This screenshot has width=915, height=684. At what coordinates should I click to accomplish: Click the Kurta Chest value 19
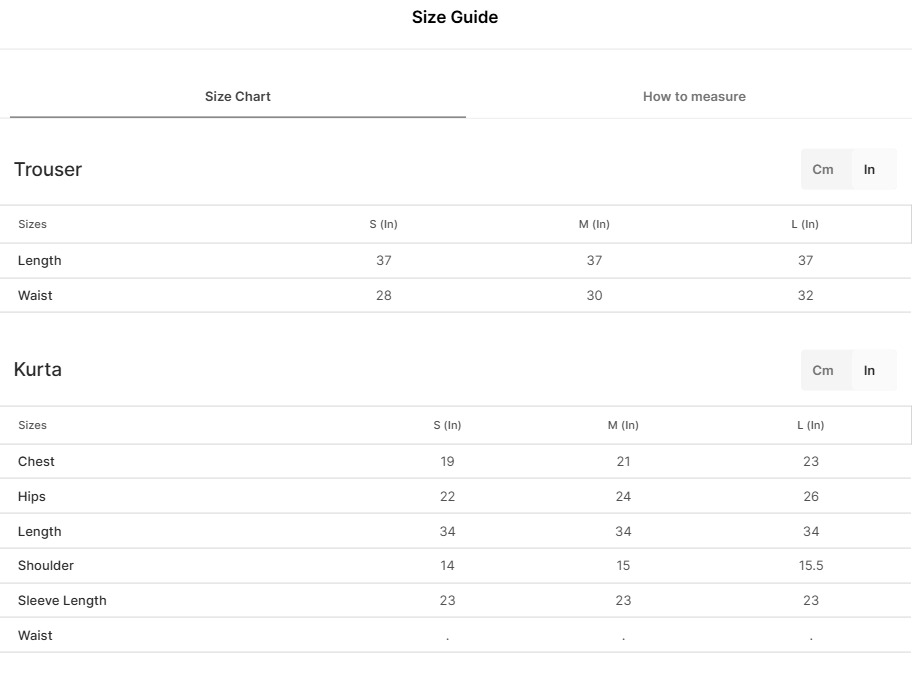[x=447, y=462]
